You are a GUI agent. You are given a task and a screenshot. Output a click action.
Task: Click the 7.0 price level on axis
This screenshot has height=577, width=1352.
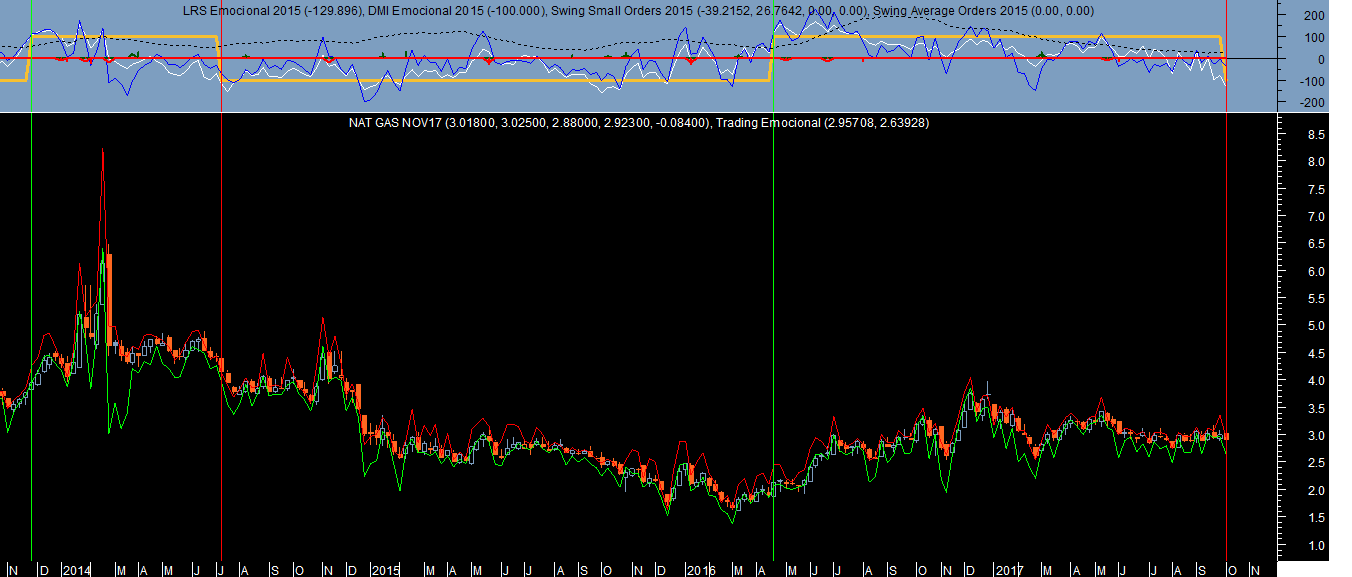[1315, 217]
